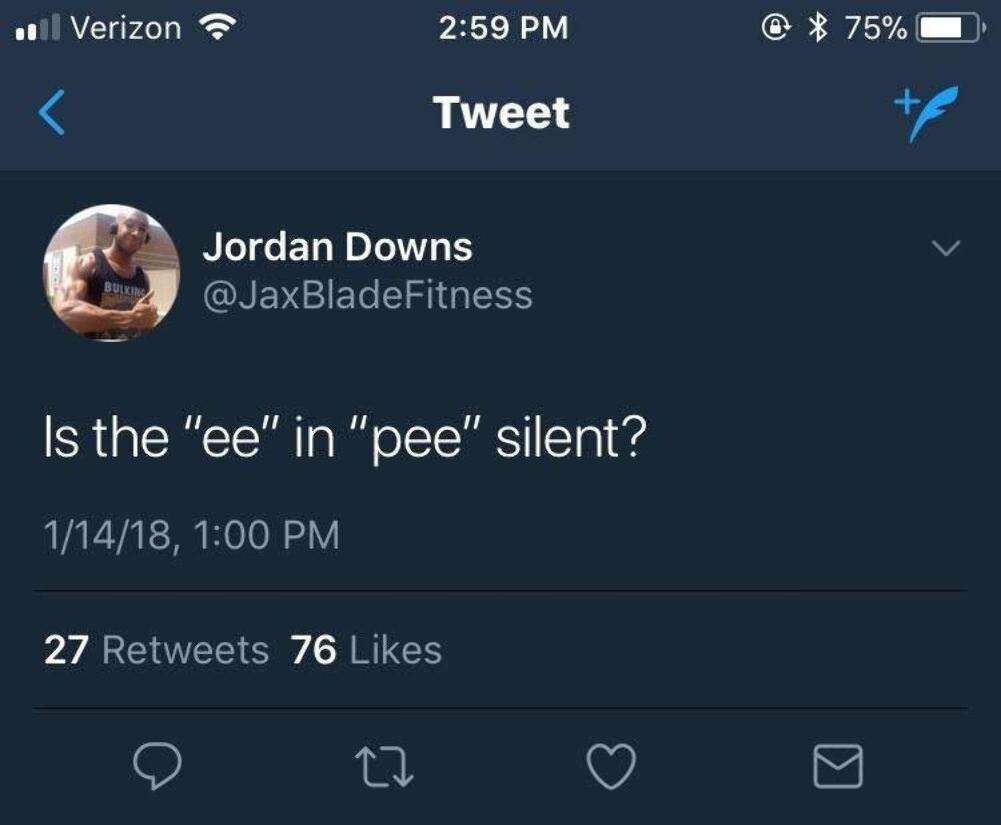Like the tweet with heart icon
This screenshot has width=1001, height=825.
tap(609, 766)
